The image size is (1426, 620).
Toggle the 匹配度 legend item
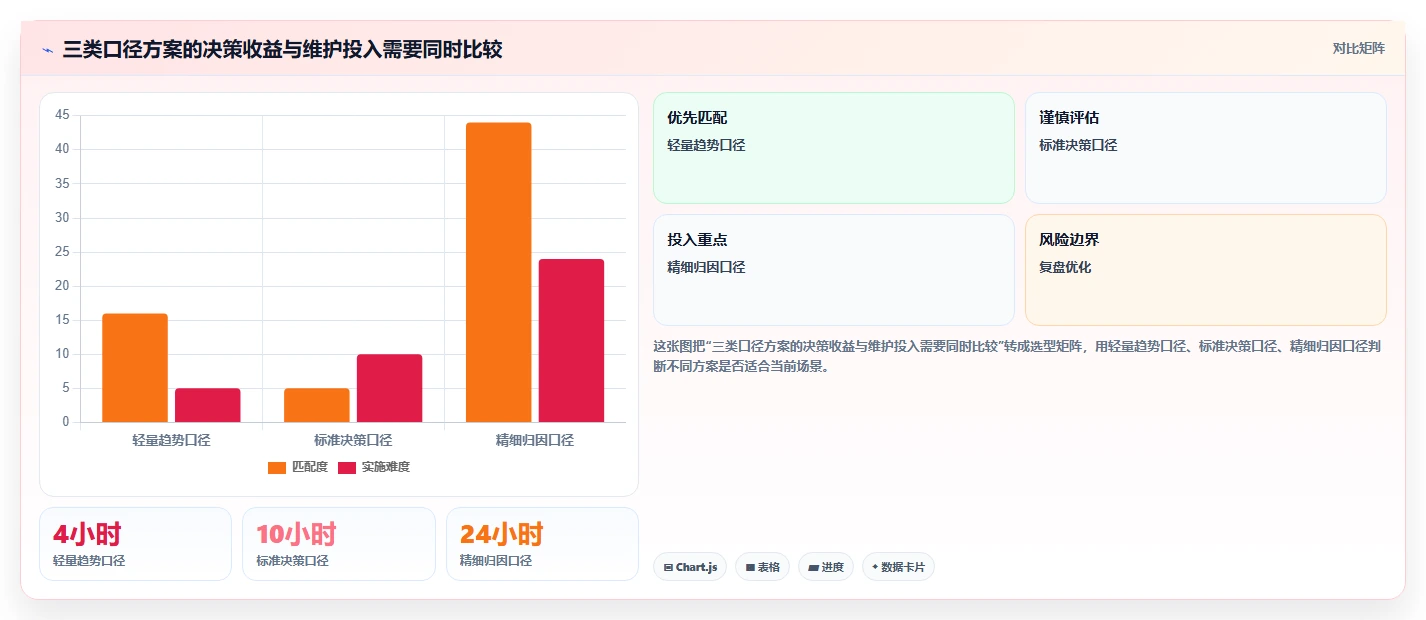point(298,467)
